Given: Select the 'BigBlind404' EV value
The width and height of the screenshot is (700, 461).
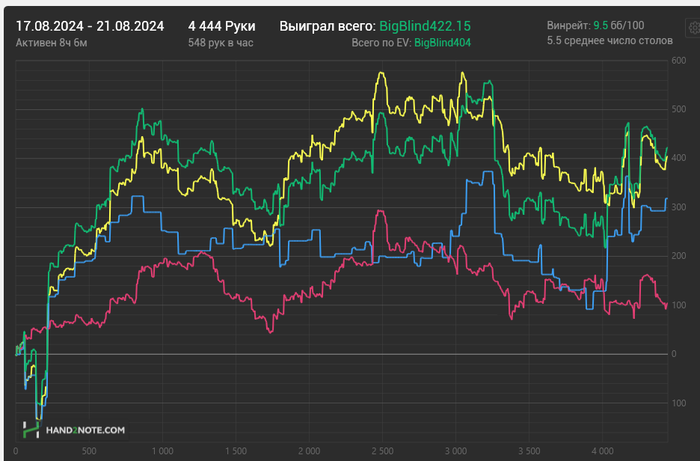Looking at the screenshot, I should pos(442,43).
